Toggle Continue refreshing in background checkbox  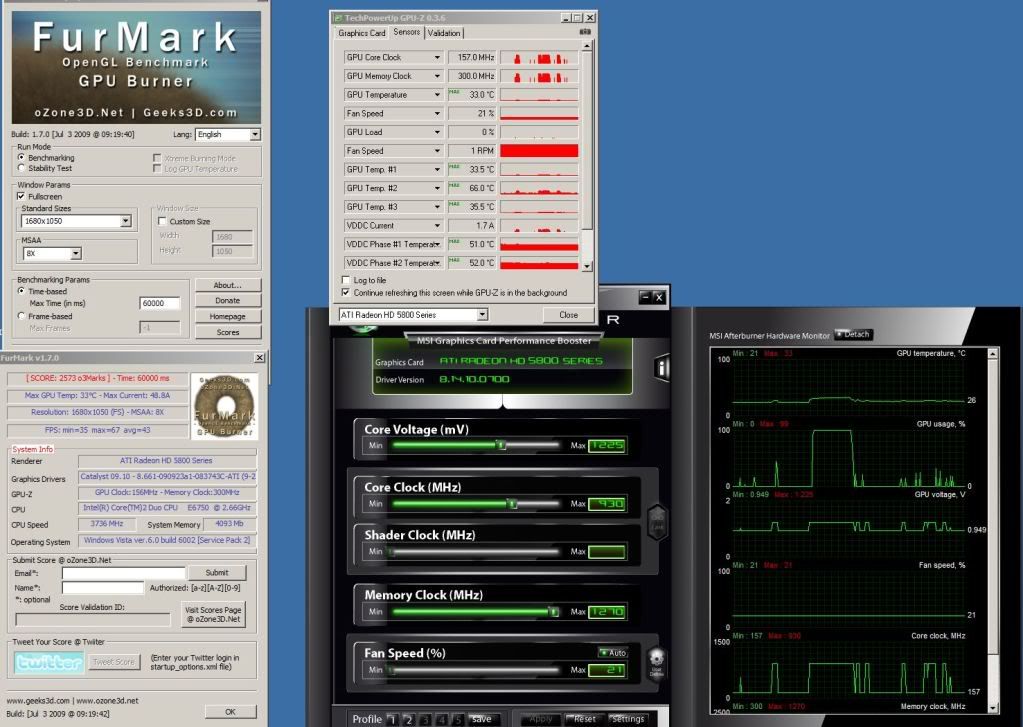pos(346,292)
